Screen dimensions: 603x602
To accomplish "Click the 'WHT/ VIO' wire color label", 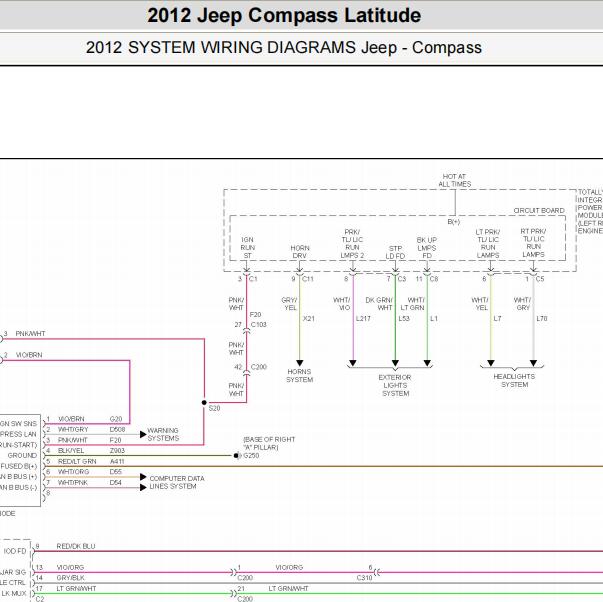I will [x=341, y=304].
